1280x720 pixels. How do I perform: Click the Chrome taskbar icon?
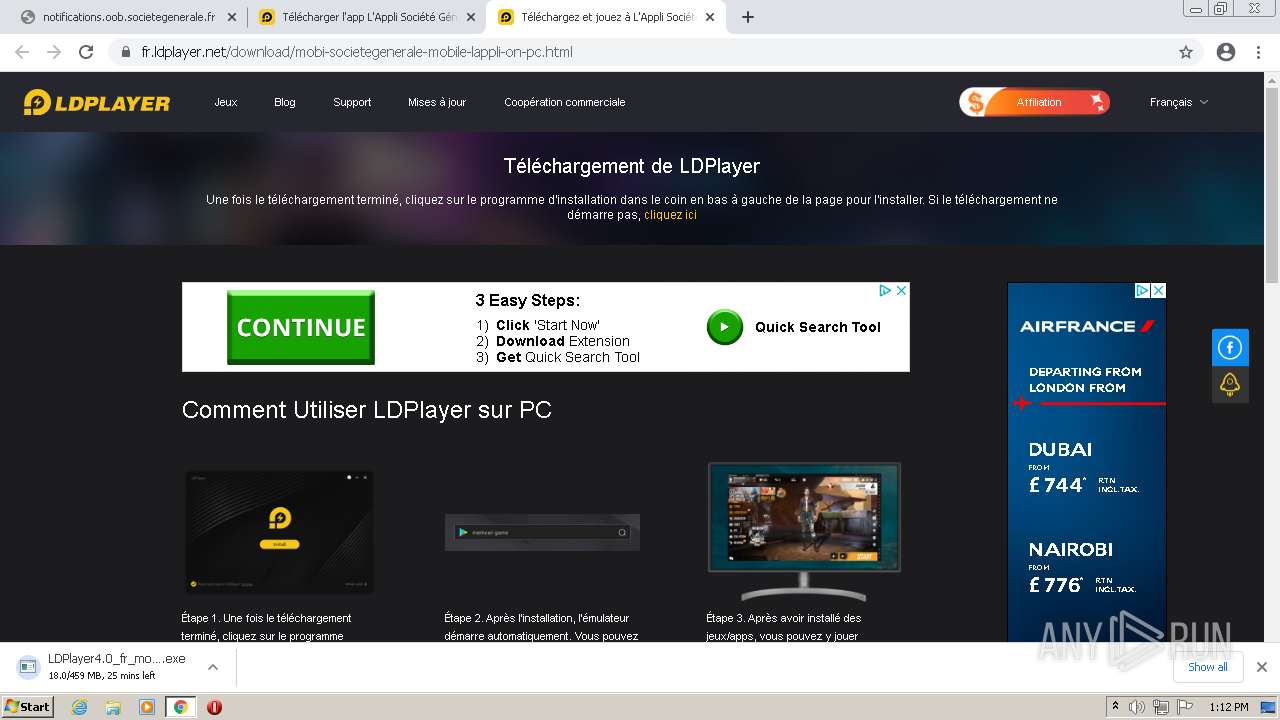[180, 707]
